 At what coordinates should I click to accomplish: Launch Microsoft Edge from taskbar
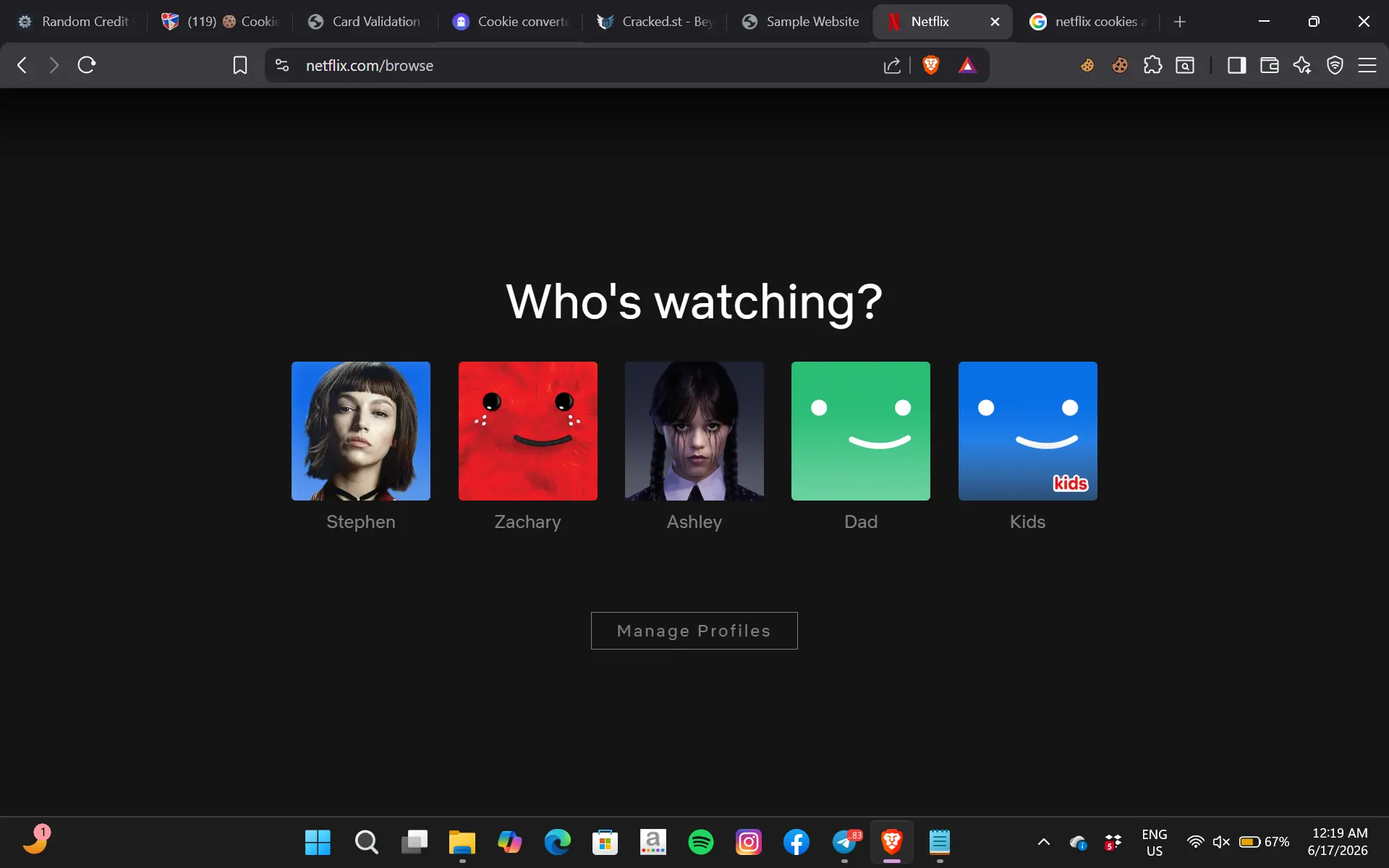(x=558, y=842)
